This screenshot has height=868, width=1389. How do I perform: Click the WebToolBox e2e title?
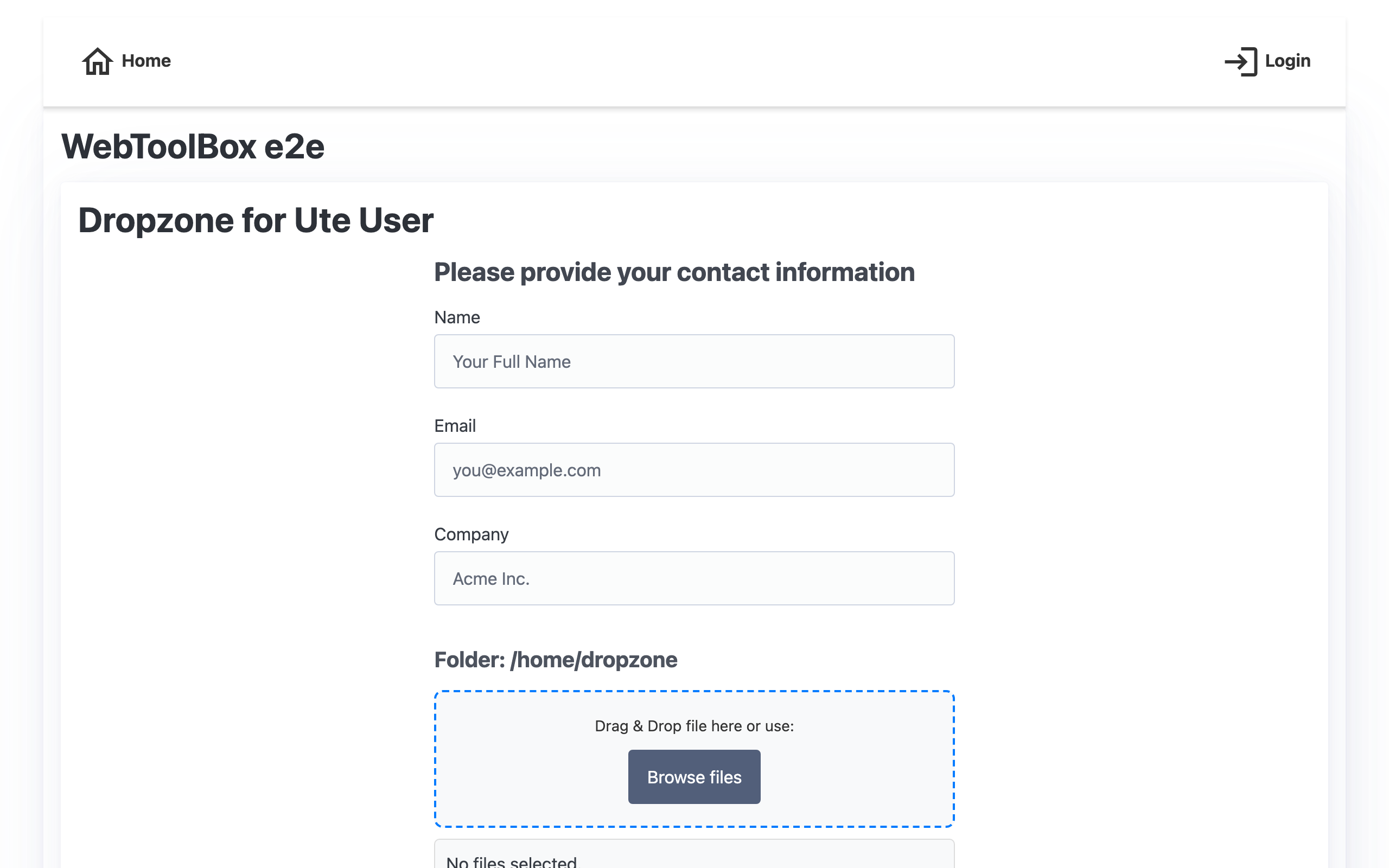coord(193,146)
